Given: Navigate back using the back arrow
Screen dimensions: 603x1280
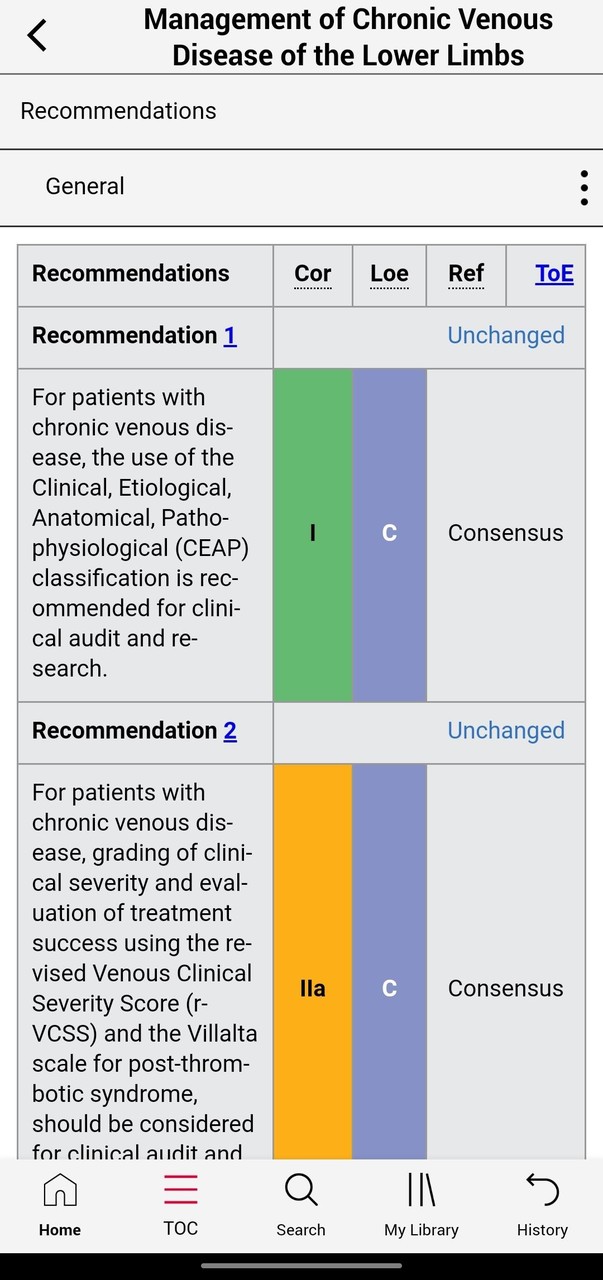Looking at the screenshot, I should point(36,33).
